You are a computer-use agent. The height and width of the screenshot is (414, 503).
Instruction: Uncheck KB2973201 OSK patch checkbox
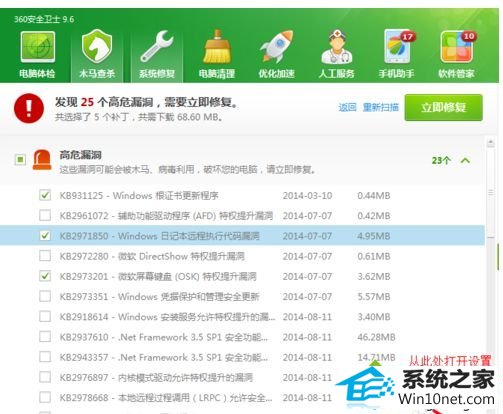coord(45,276)
